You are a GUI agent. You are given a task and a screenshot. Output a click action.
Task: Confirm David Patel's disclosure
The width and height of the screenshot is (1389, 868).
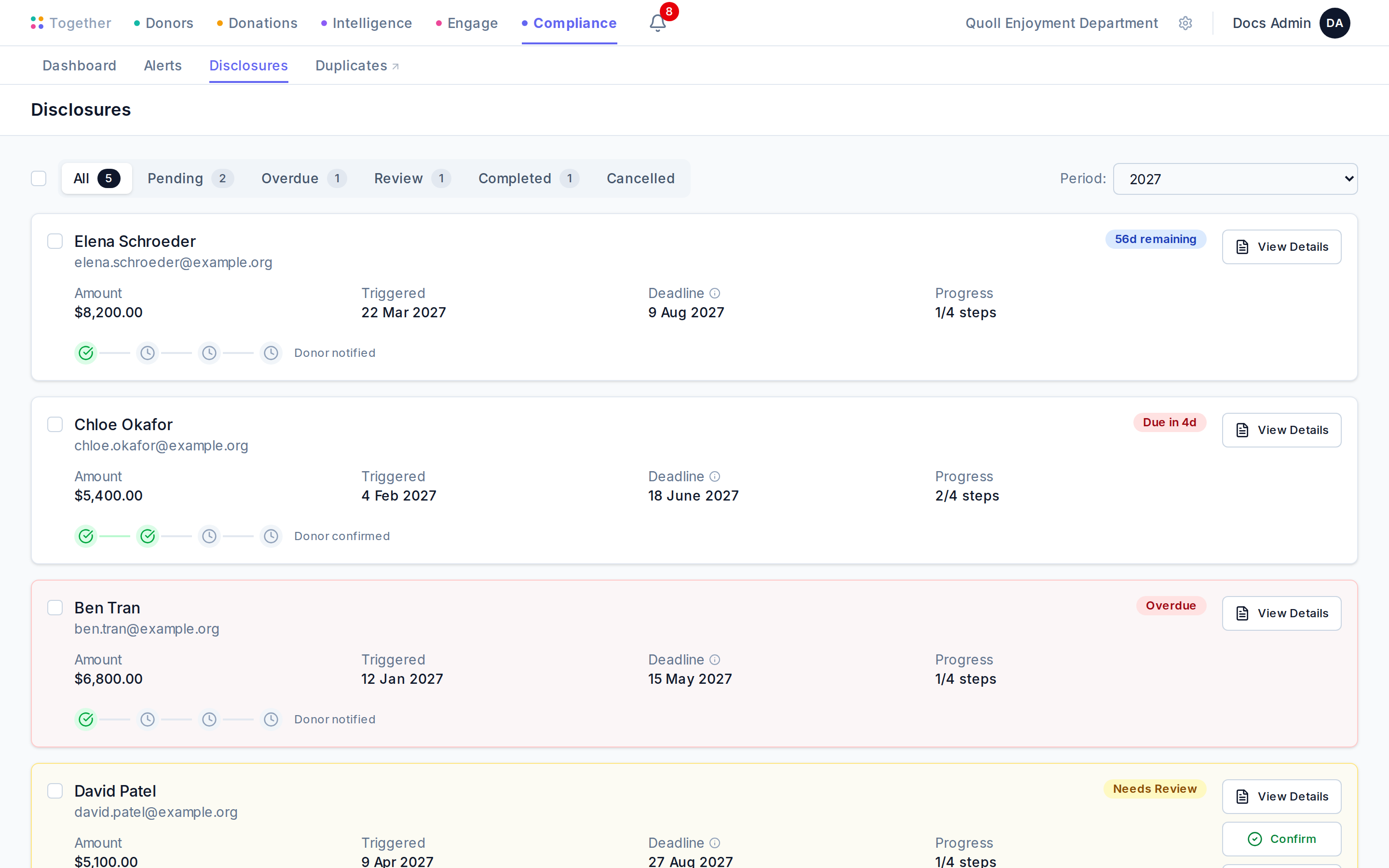tap(1281, 839)
